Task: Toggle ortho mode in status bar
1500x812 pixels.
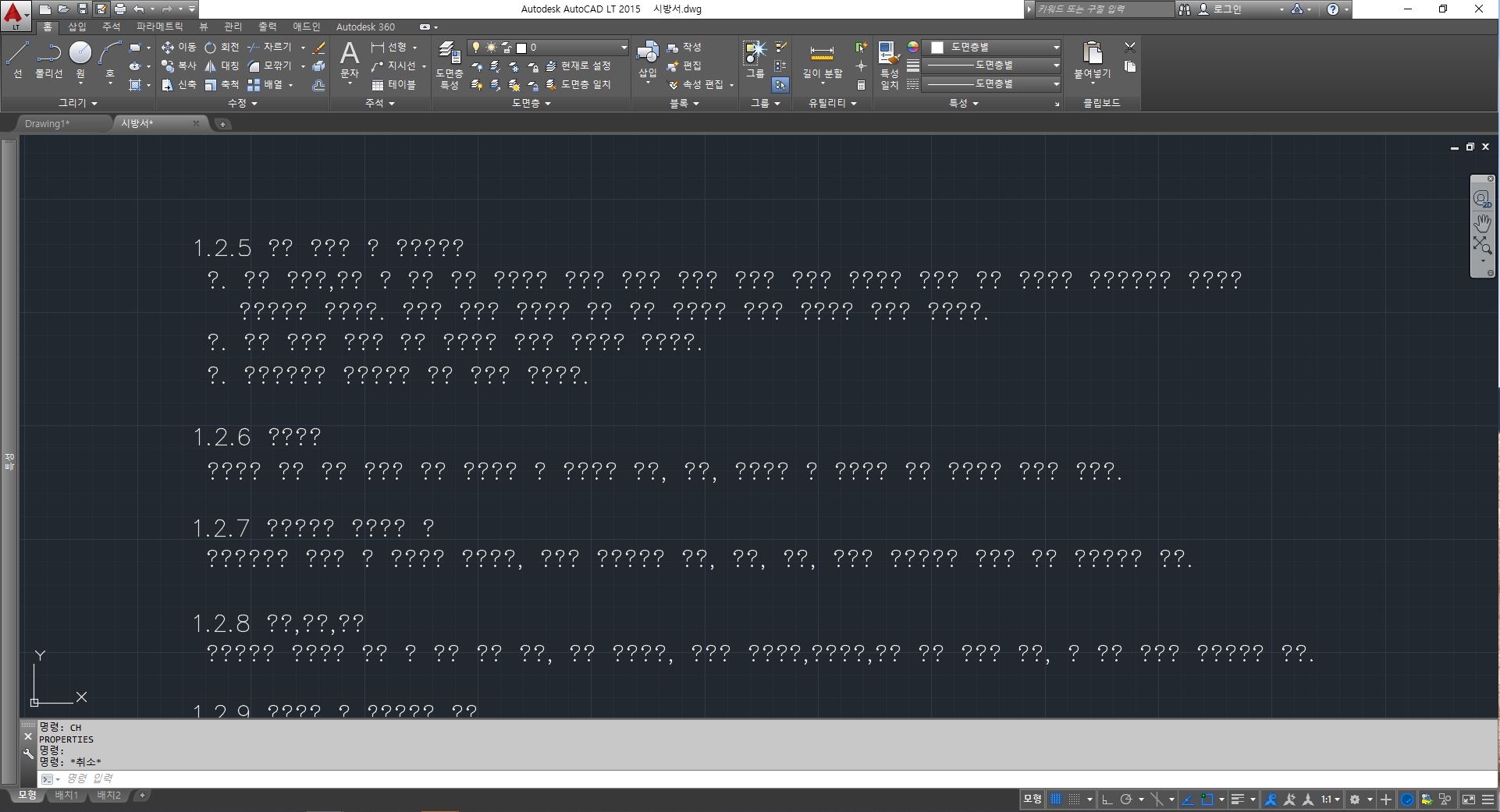Action: pos(1107,799)
